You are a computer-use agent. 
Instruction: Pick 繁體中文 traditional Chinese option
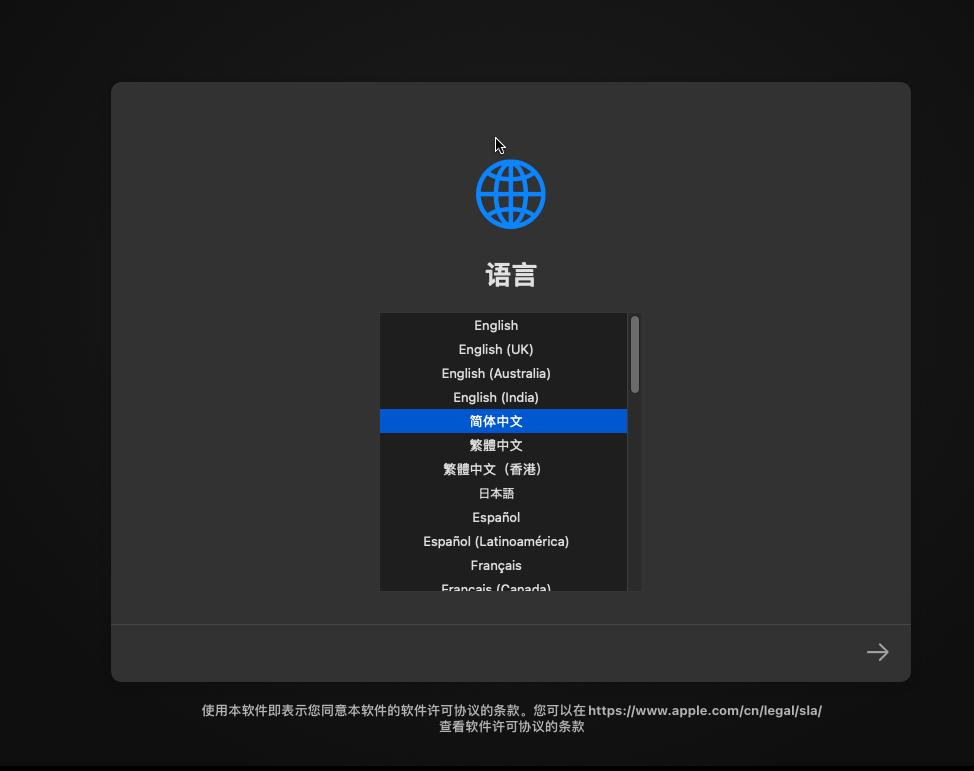pos(496,445)
